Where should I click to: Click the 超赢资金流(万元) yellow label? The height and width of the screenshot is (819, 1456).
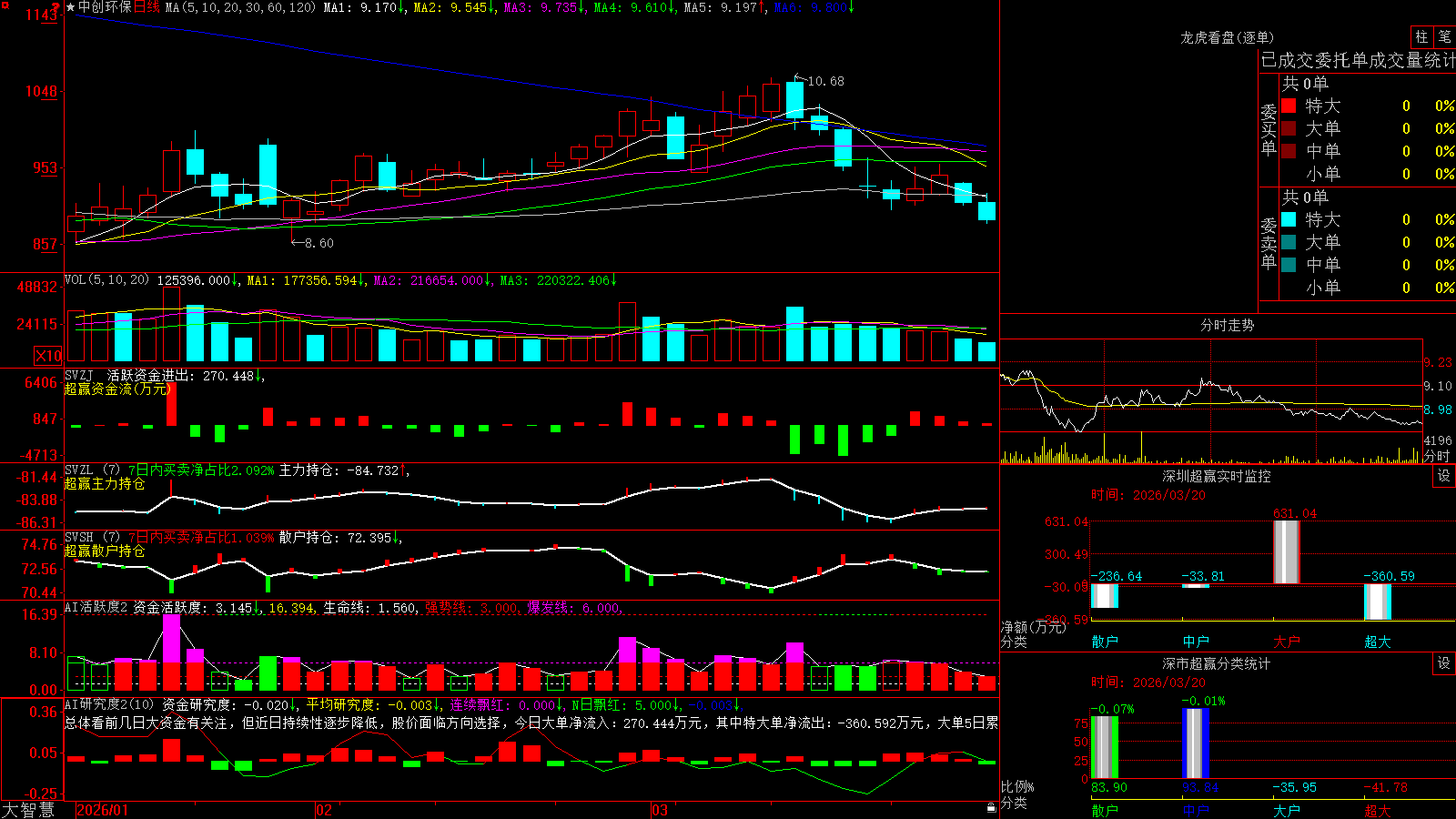(117, 389)
